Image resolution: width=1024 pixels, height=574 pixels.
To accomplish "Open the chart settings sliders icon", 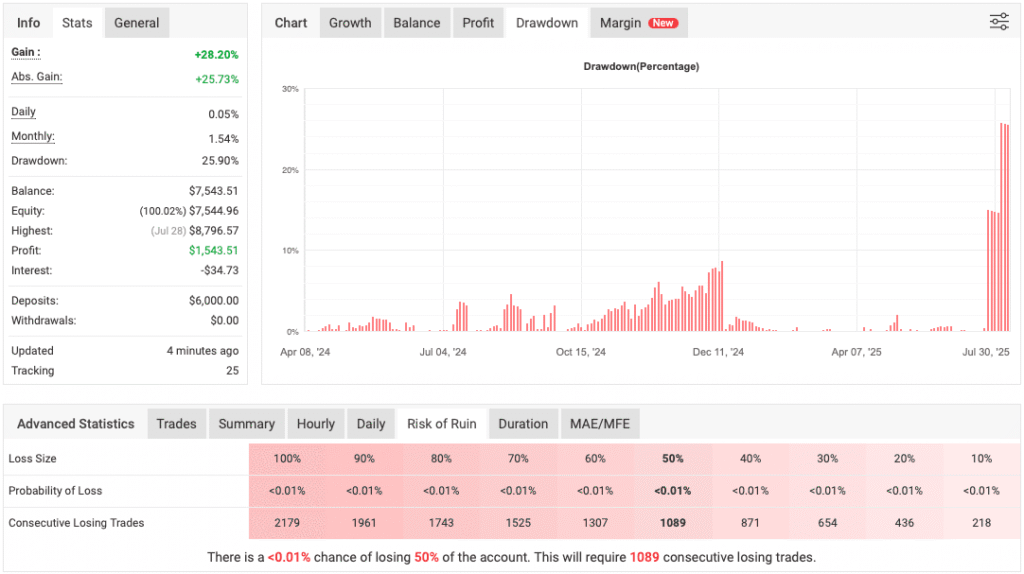I will (998, 22).
